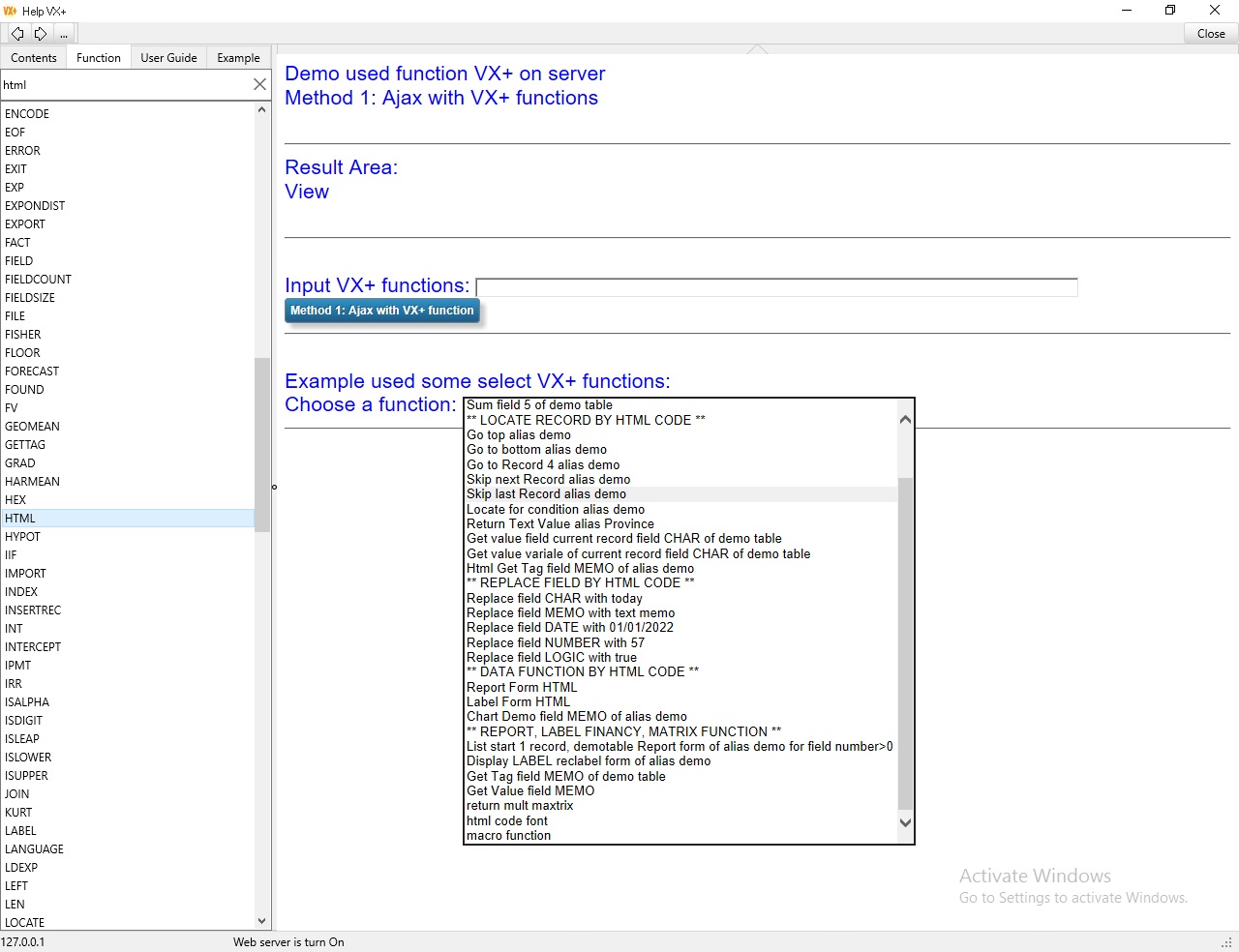This screenshot has width=1239, height=952.
Task: Click the Input VX+ functions text field
Action: click(x=774, y=286)
